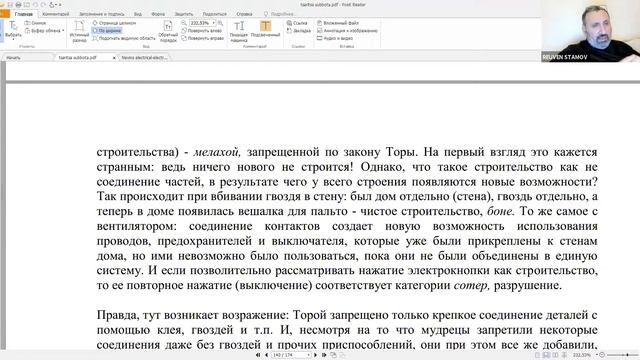This screenshot has width=640, height=360.
Task: Open the Комментарий ribbon tab
Action: pyautogui.click(x=56, y=14)
